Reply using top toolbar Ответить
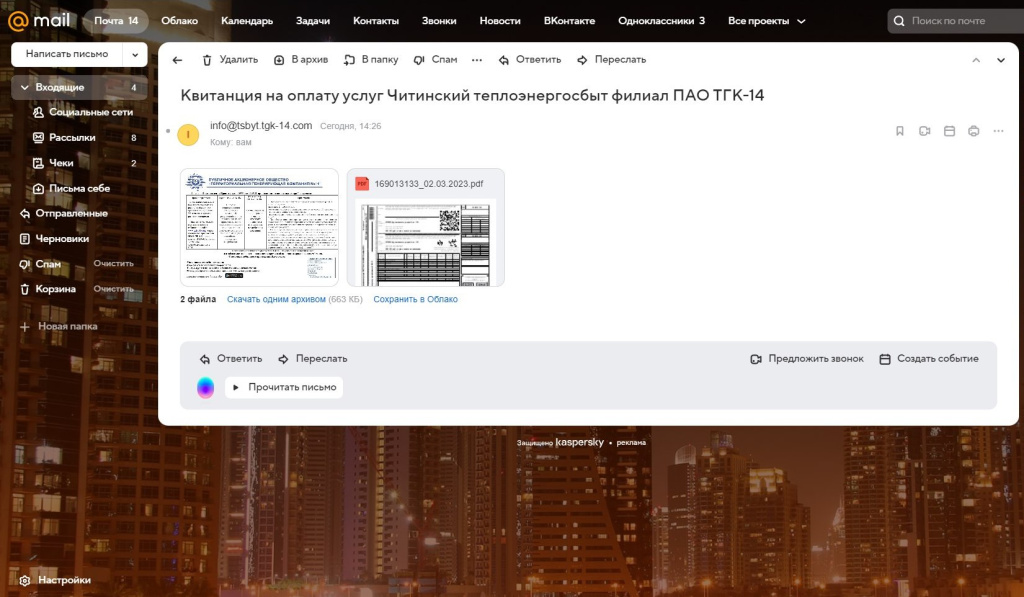1024x597 pixels. coord(530,59)
